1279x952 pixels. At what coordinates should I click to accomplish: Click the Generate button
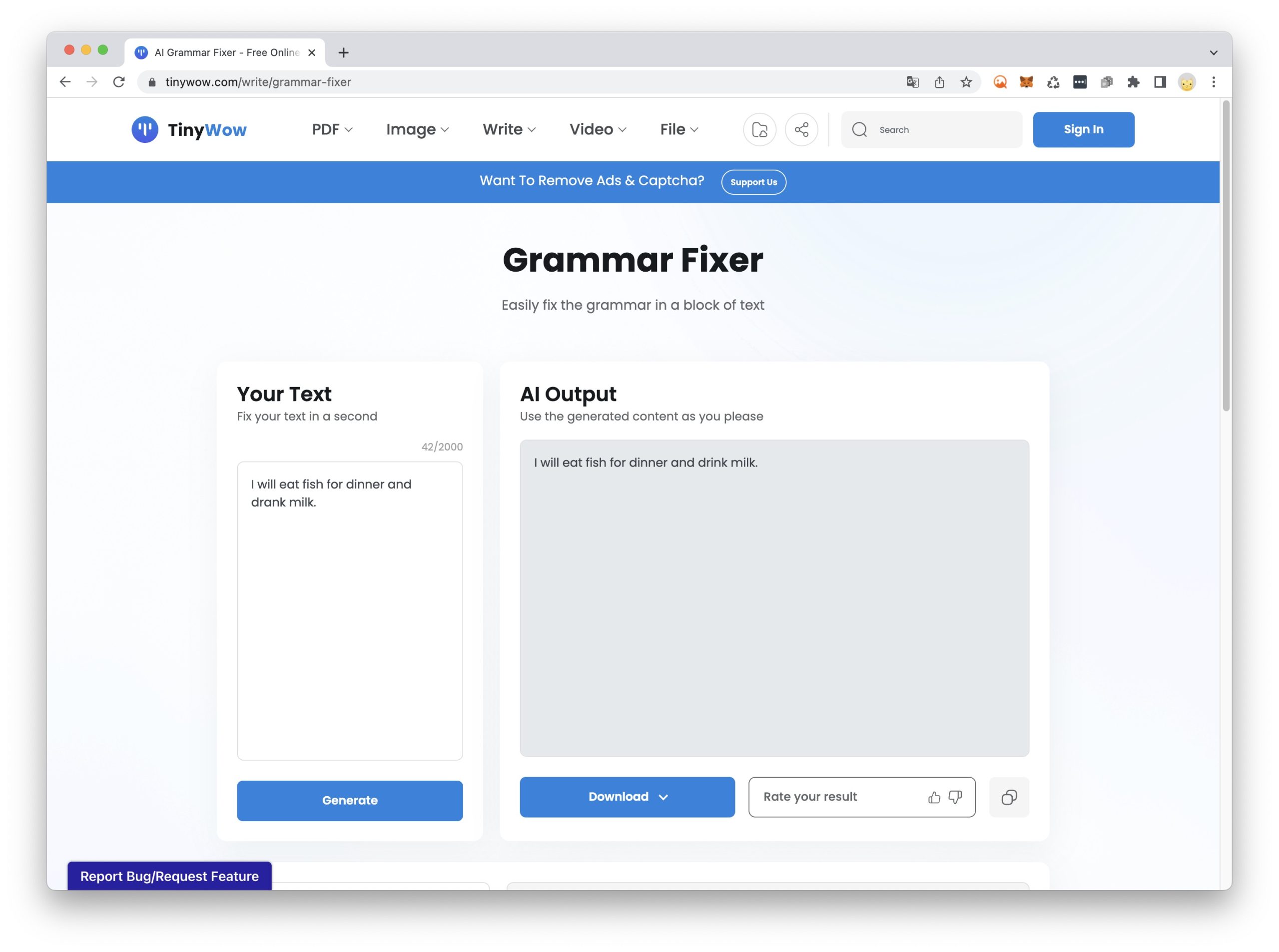(349, 801)
